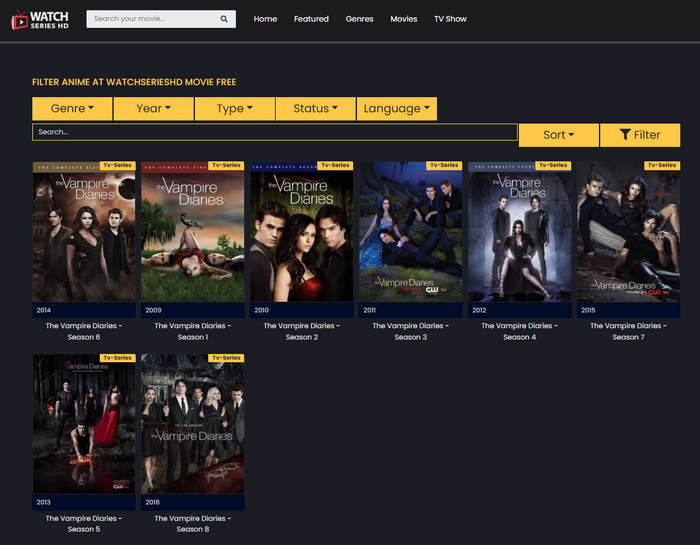Click the 2014 year label
This screenshot has width=700, height=545.
pyautogui.click(x=44, y=310)
